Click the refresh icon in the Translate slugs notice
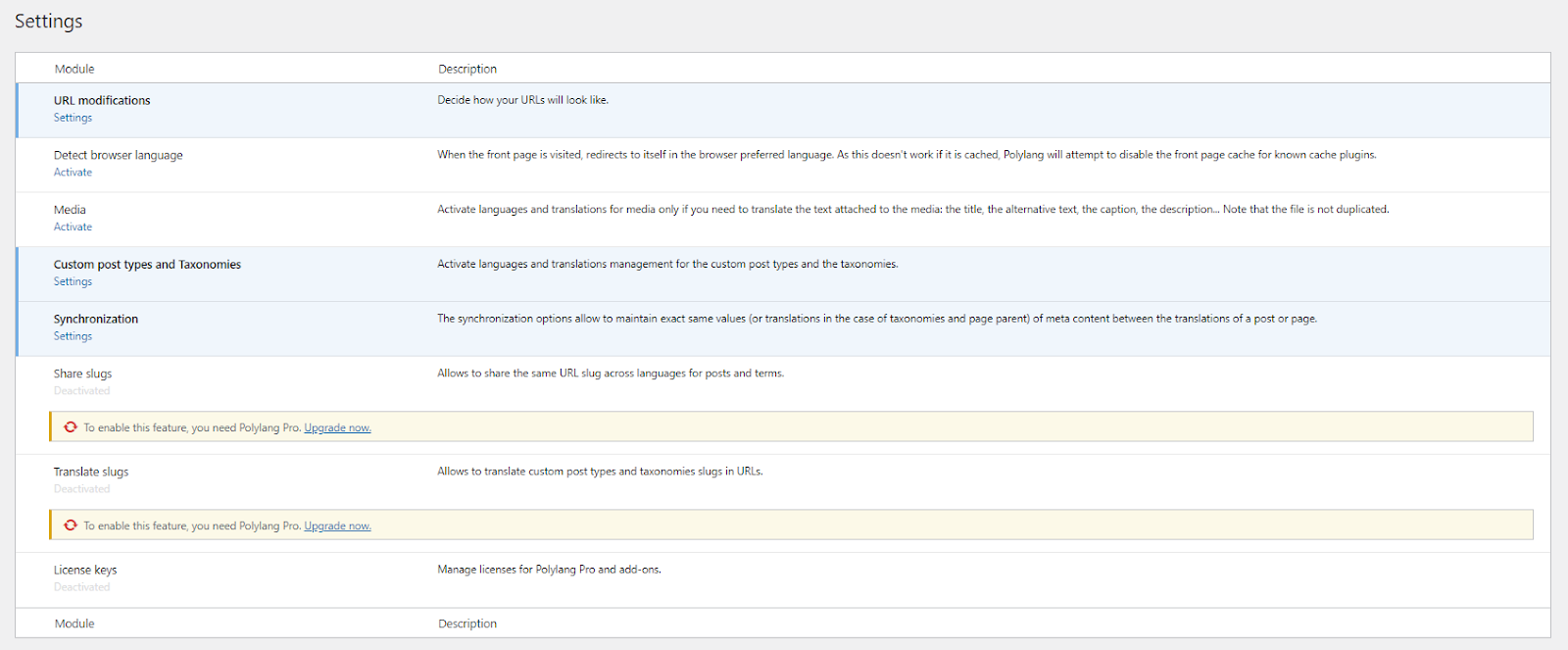Image resolution: width=1568 pixels, height=650 pixels. point(71,525)
